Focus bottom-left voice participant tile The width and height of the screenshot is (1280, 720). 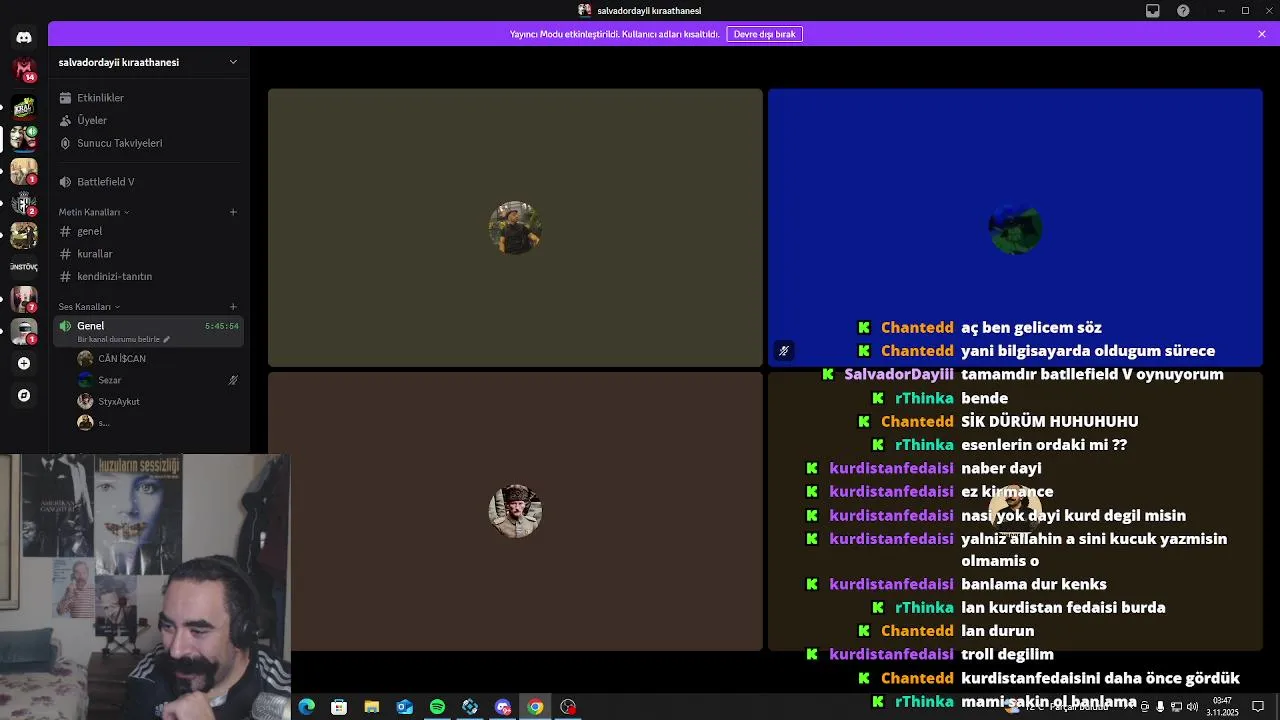[515, 512]
